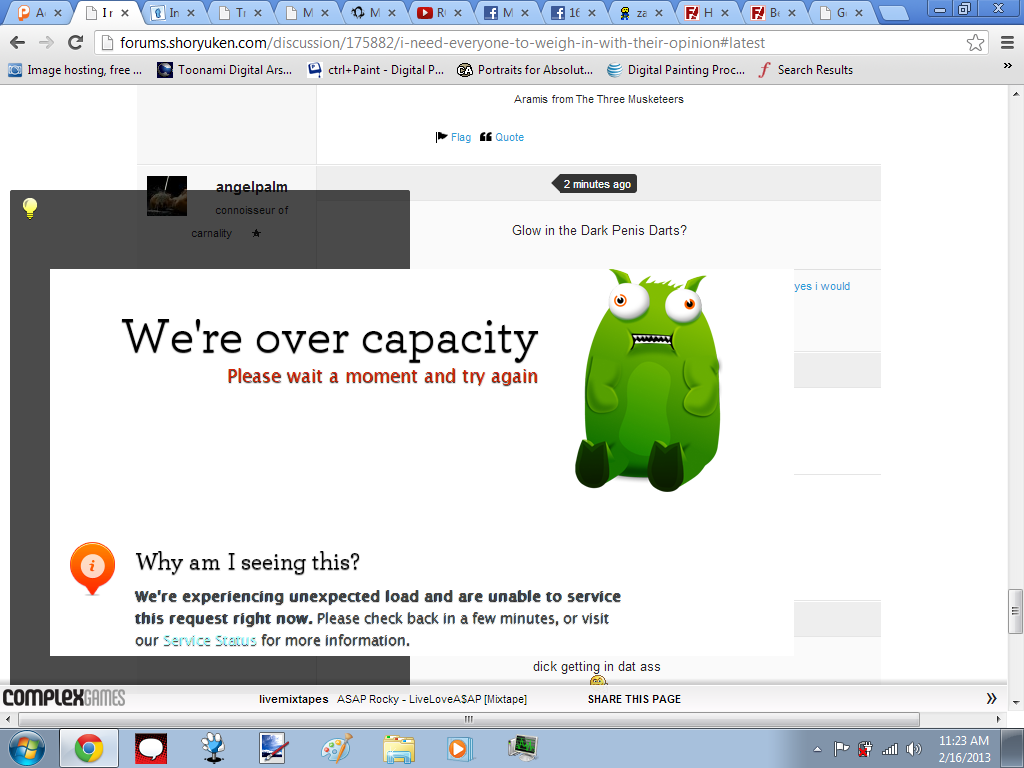
Task: Reload the page with the refresh icon
Action: [x=76, y=43]
